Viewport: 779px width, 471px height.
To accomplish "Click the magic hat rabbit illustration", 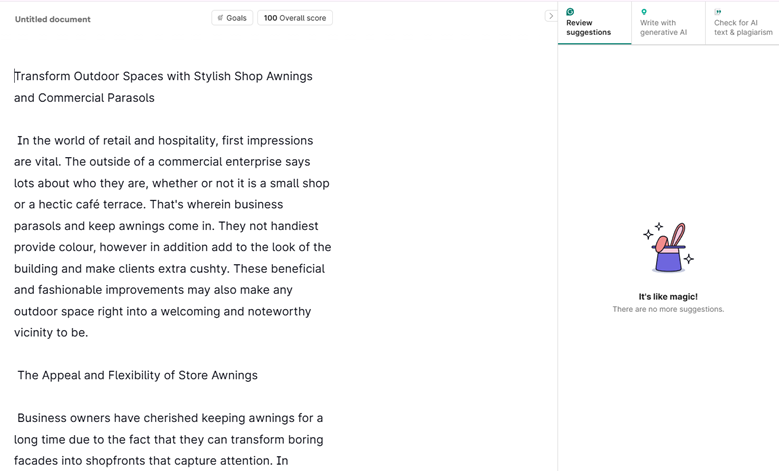I will [668, 248].
